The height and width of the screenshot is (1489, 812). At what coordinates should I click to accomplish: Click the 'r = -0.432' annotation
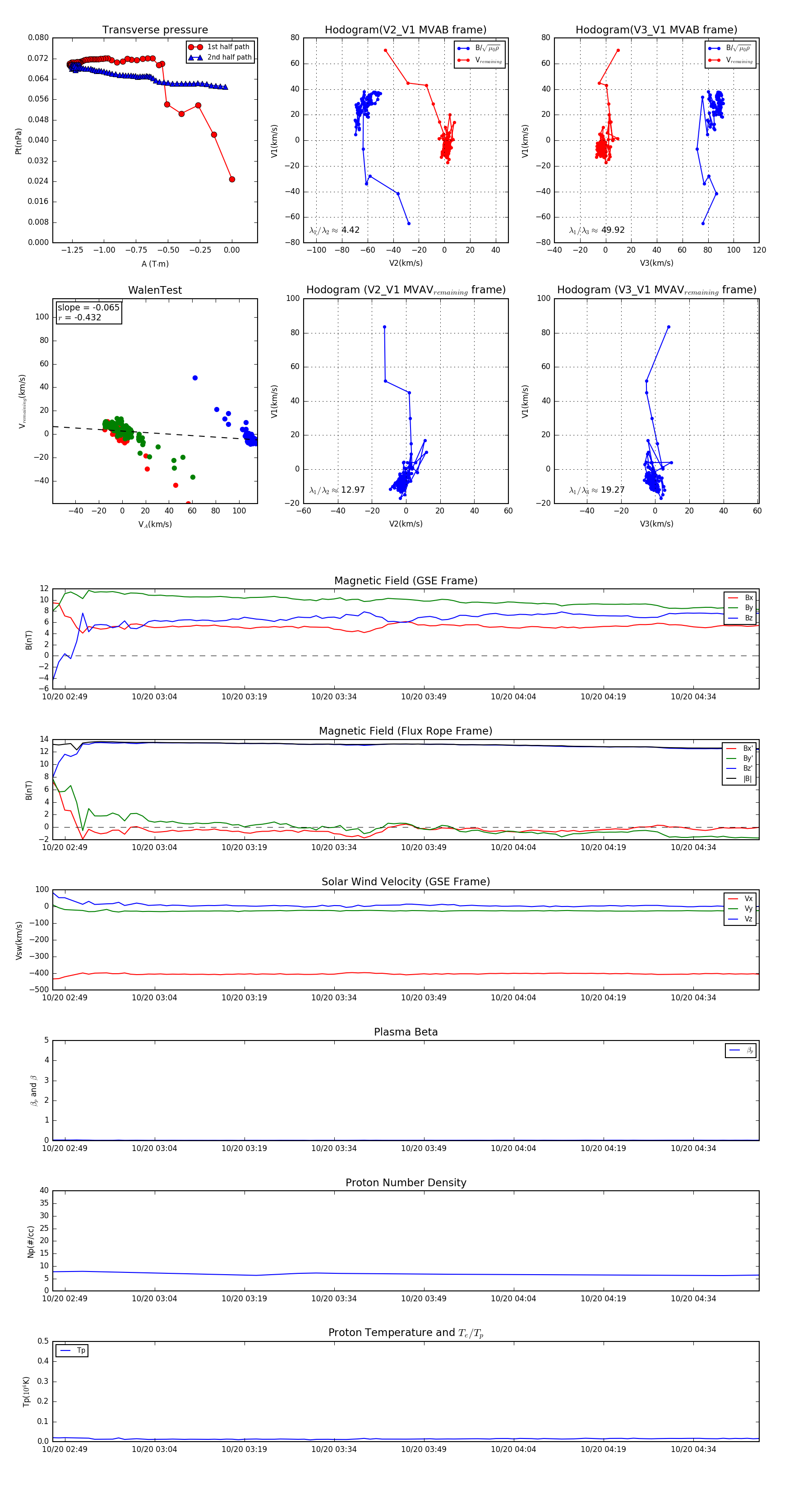[x=80, y=317]
